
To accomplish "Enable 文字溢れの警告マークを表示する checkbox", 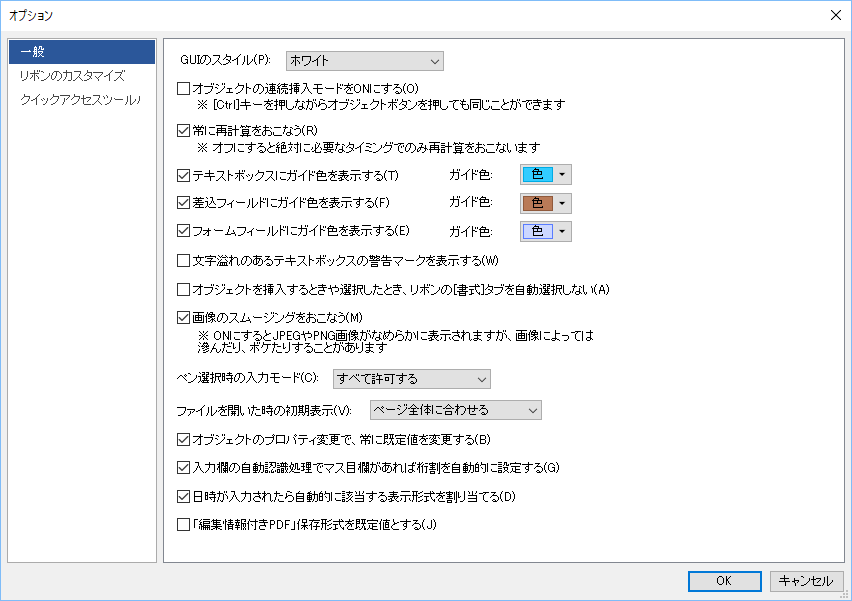I will (184, 261).
